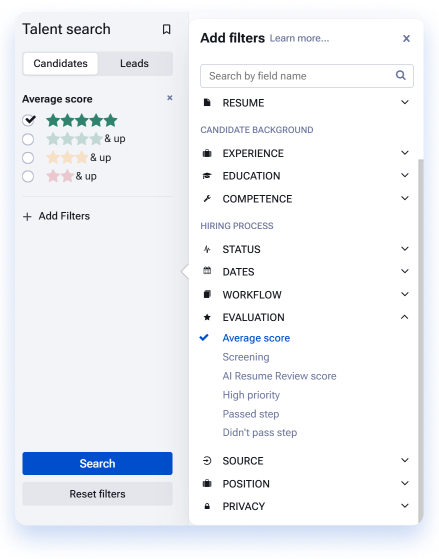Image resolution: width=439 pixels, height=559 pixels.
Task: Click the Education graduation cap icon
Action: click(x=207, y=176)
